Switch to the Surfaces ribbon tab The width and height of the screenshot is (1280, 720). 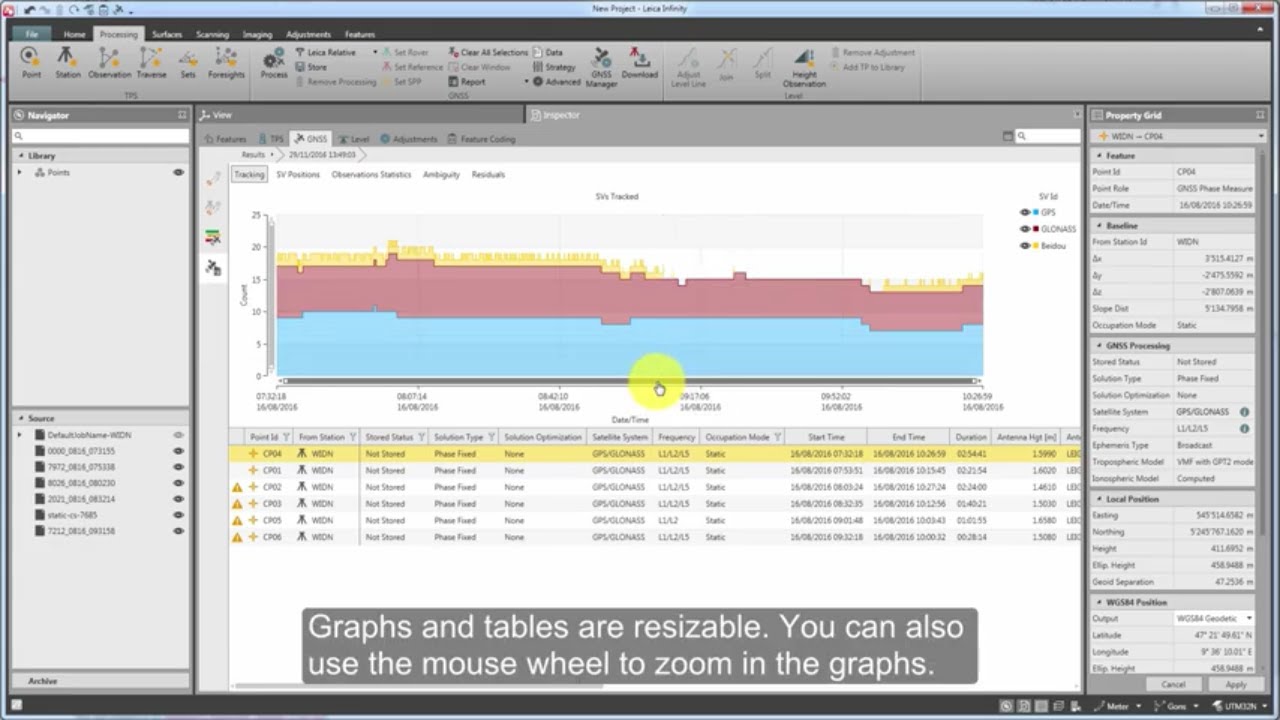pyautogui.click(x=167, y=34)
